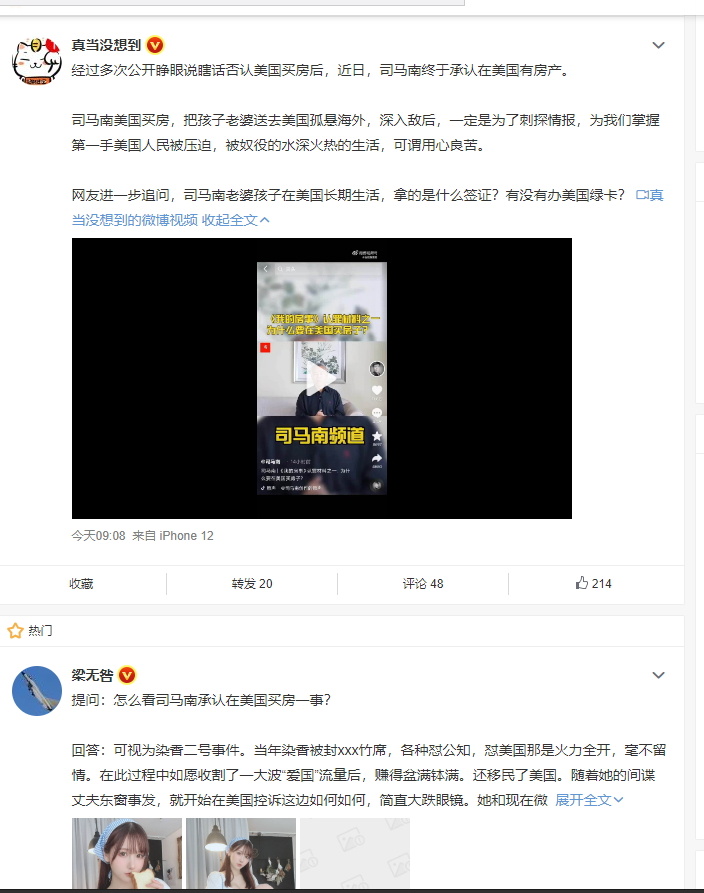
Task: Expand 梁无咎 post options chevron
Action: pos(658,675)
